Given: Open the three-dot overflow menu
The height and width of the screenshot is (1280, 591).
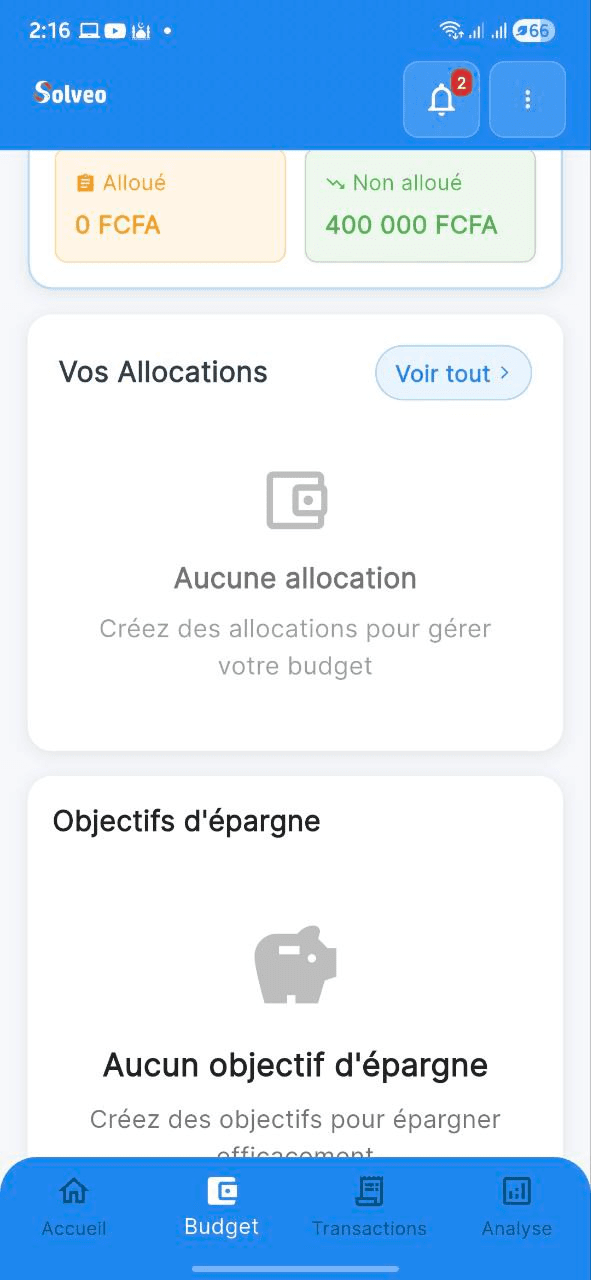Looking at the screenshot, I should click(x=527, y=99).
